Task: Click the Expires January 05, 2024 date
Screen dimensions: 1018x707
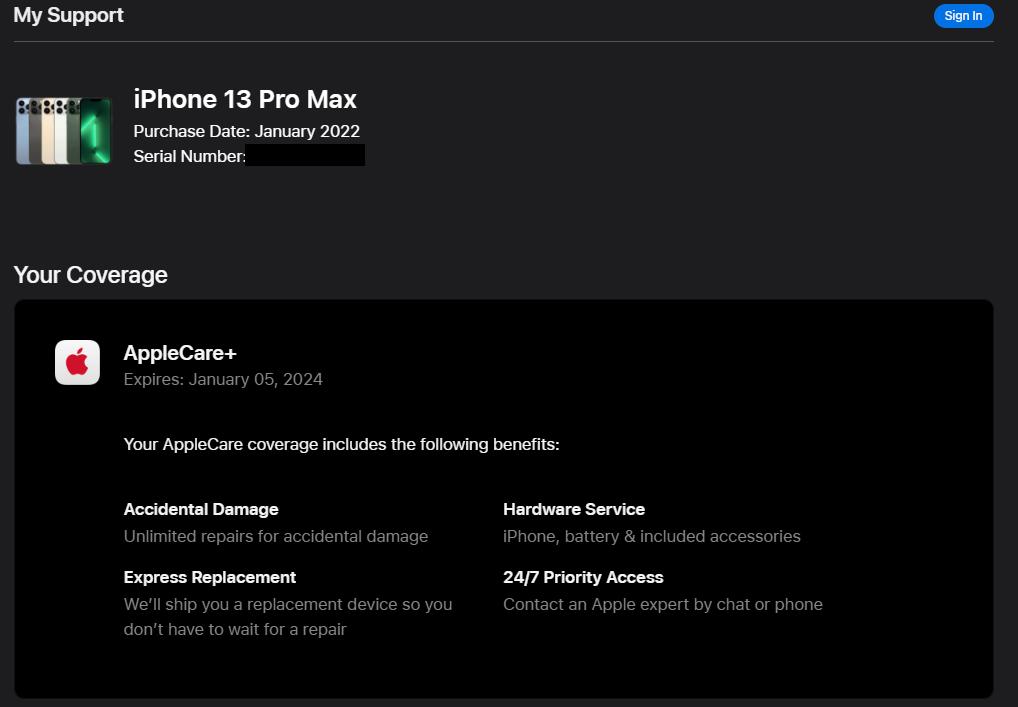Action: (x=223, y=379)
